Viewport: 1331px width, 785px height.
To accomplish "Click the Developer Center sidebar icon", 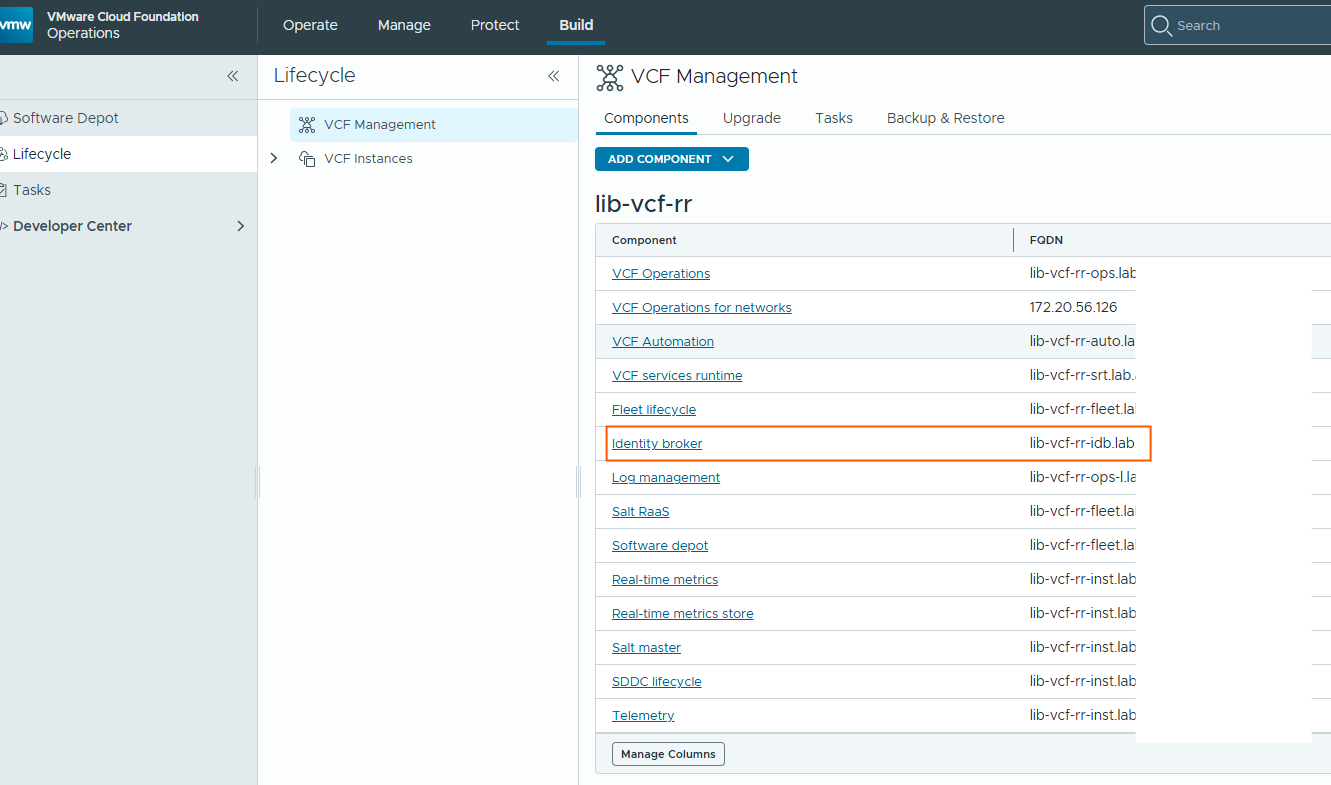I will click(x=4, y=226).
